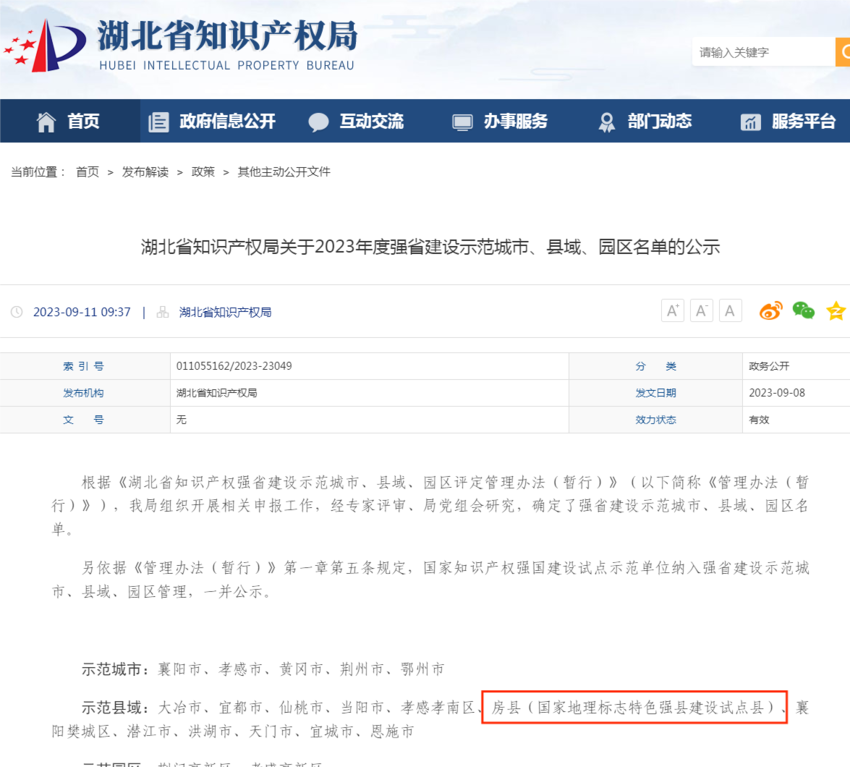Screen dimensions: 850x767
Task: Click the organization icon beside 湖北省知识产权局
Action: point(163,312)
